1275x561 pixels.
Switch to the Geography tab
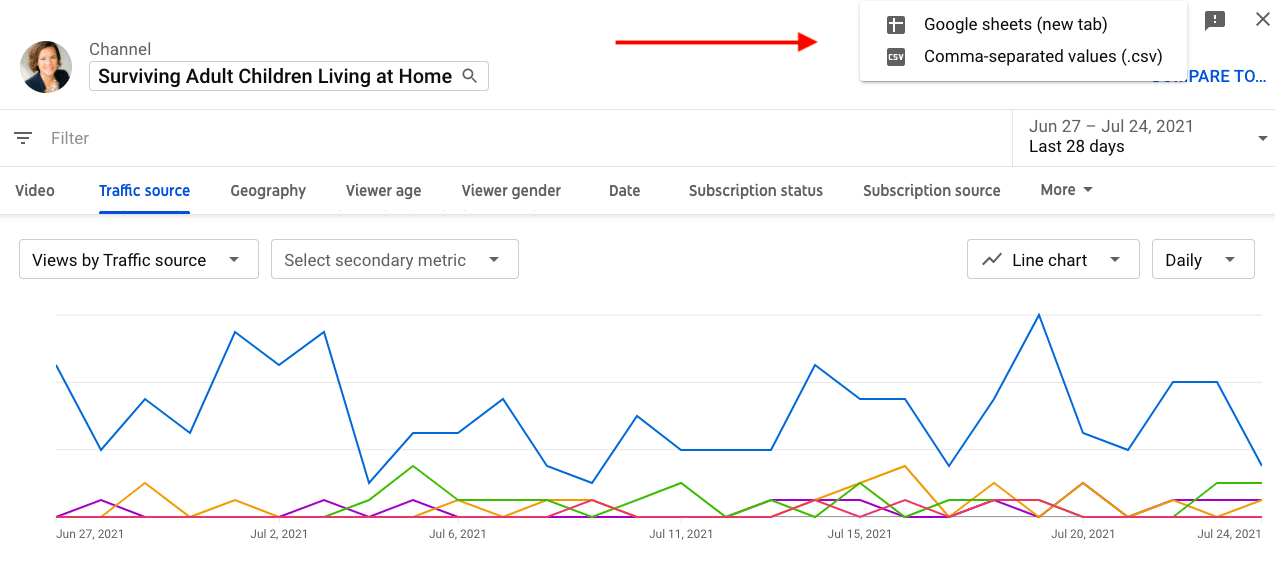point(268,191)
